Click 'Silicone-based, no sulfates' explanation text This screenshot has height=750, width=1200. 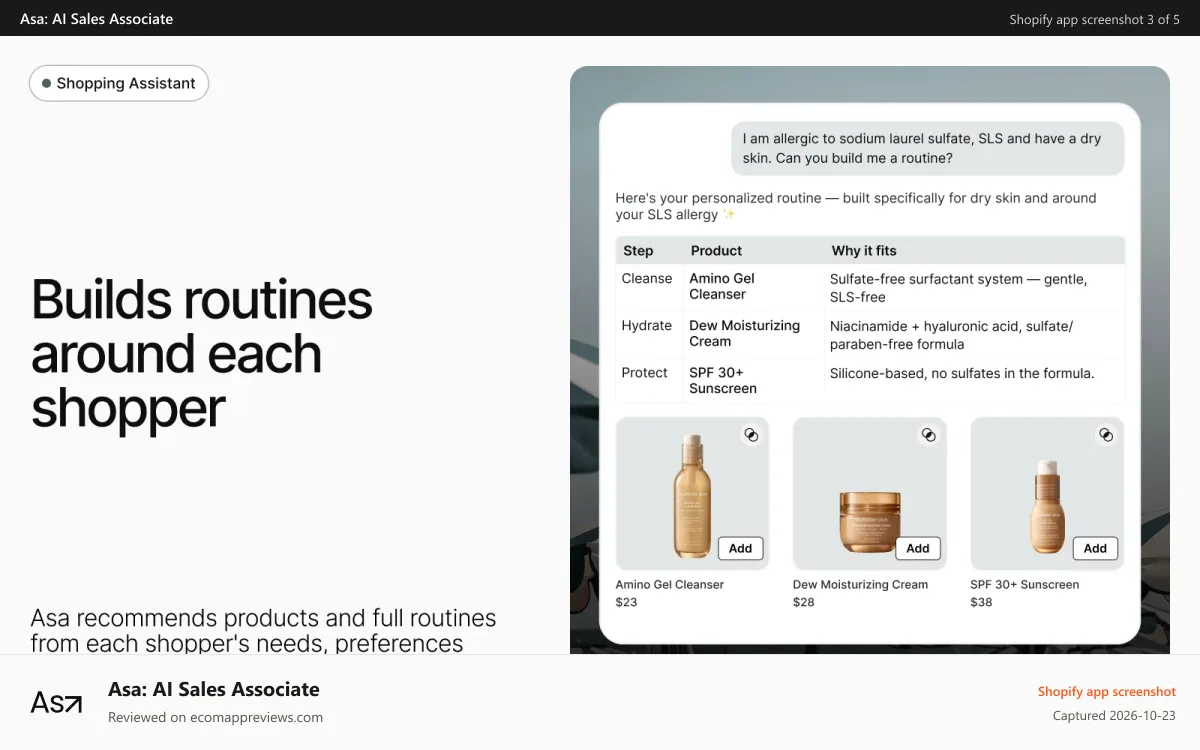(962, 373)
